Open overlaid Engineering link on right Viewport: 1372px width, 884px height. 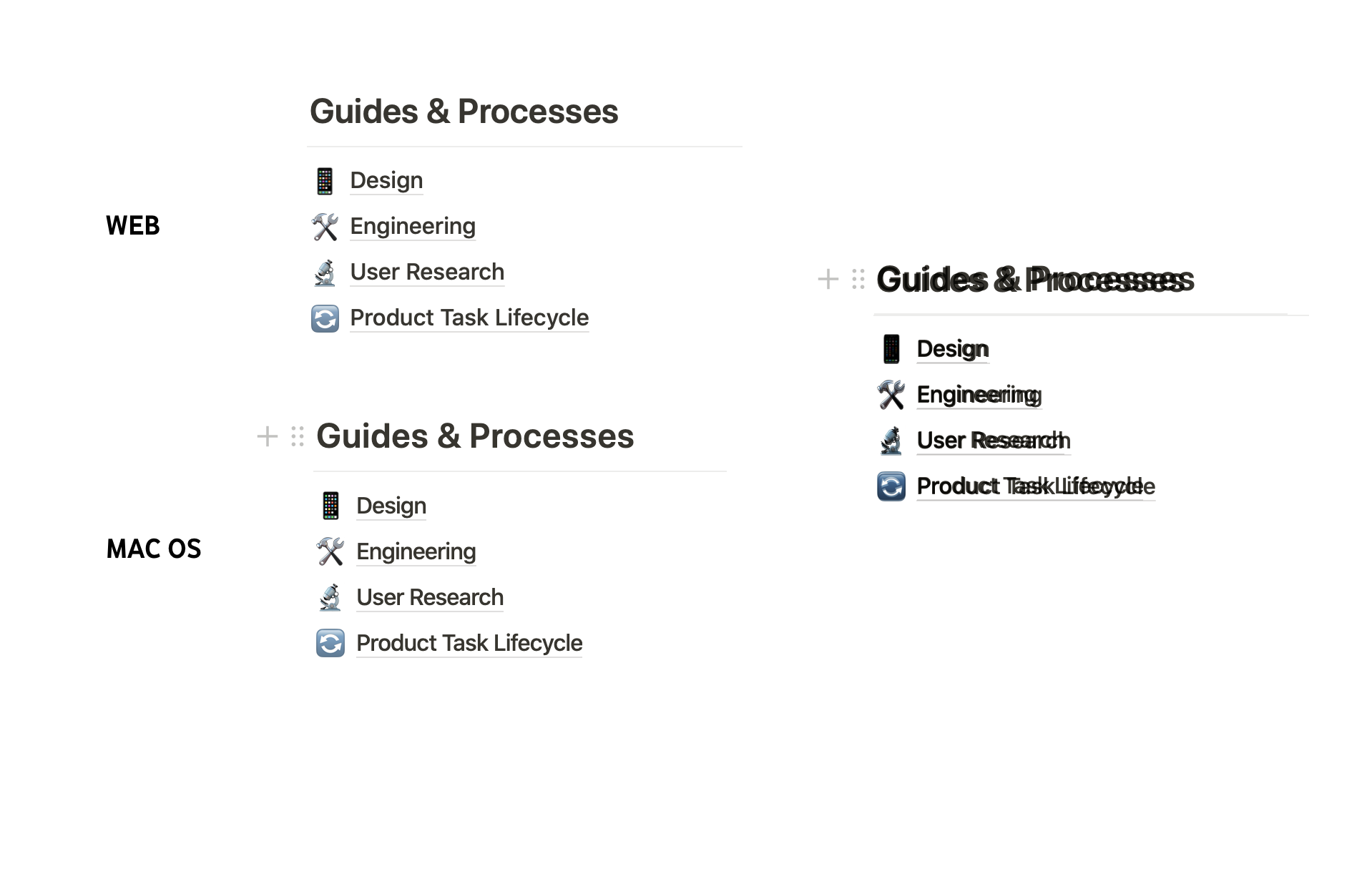979,395
